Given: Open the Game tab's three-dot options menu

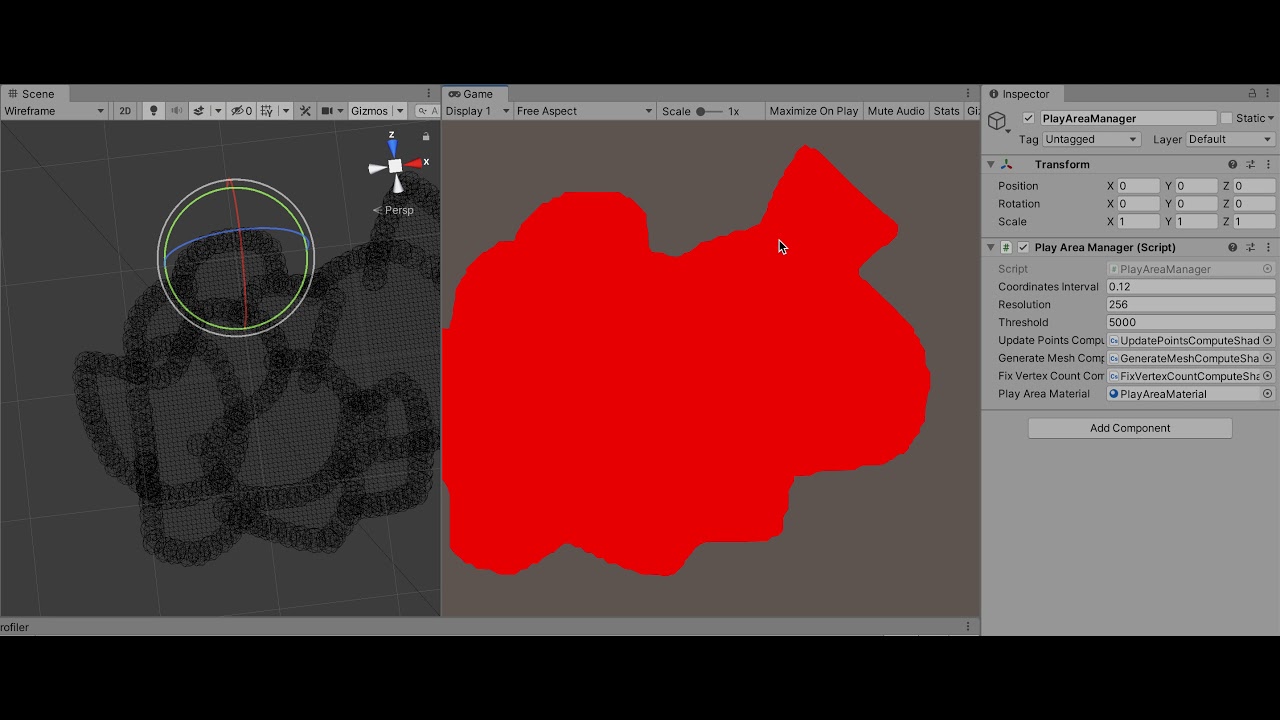Looking at the screenshot, I should click(x=968, y=93).
